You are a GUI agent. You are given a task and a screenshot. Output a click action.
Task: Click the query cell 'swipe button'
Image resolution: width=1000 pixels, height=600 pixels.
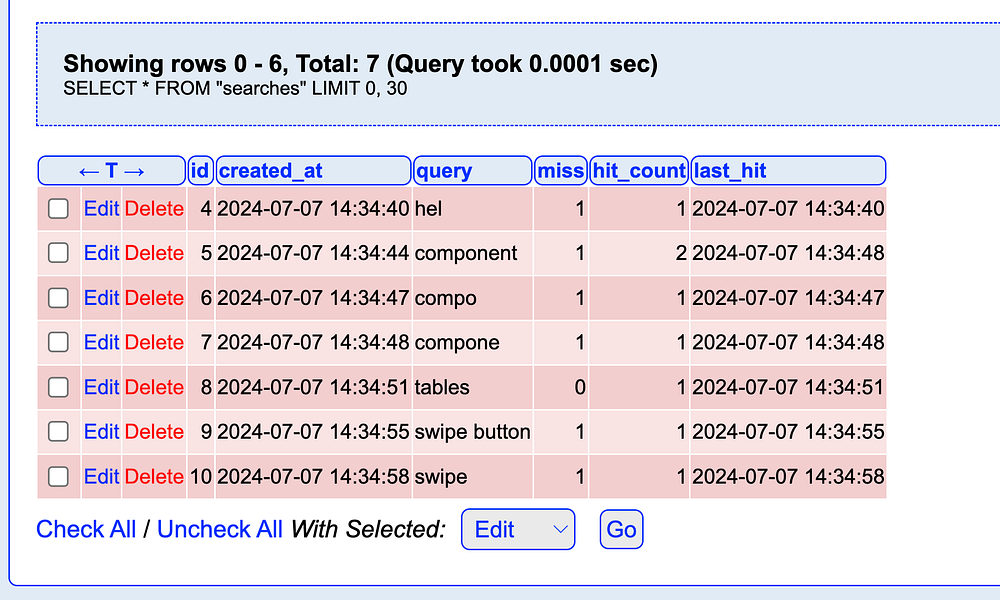coord(473,432)
